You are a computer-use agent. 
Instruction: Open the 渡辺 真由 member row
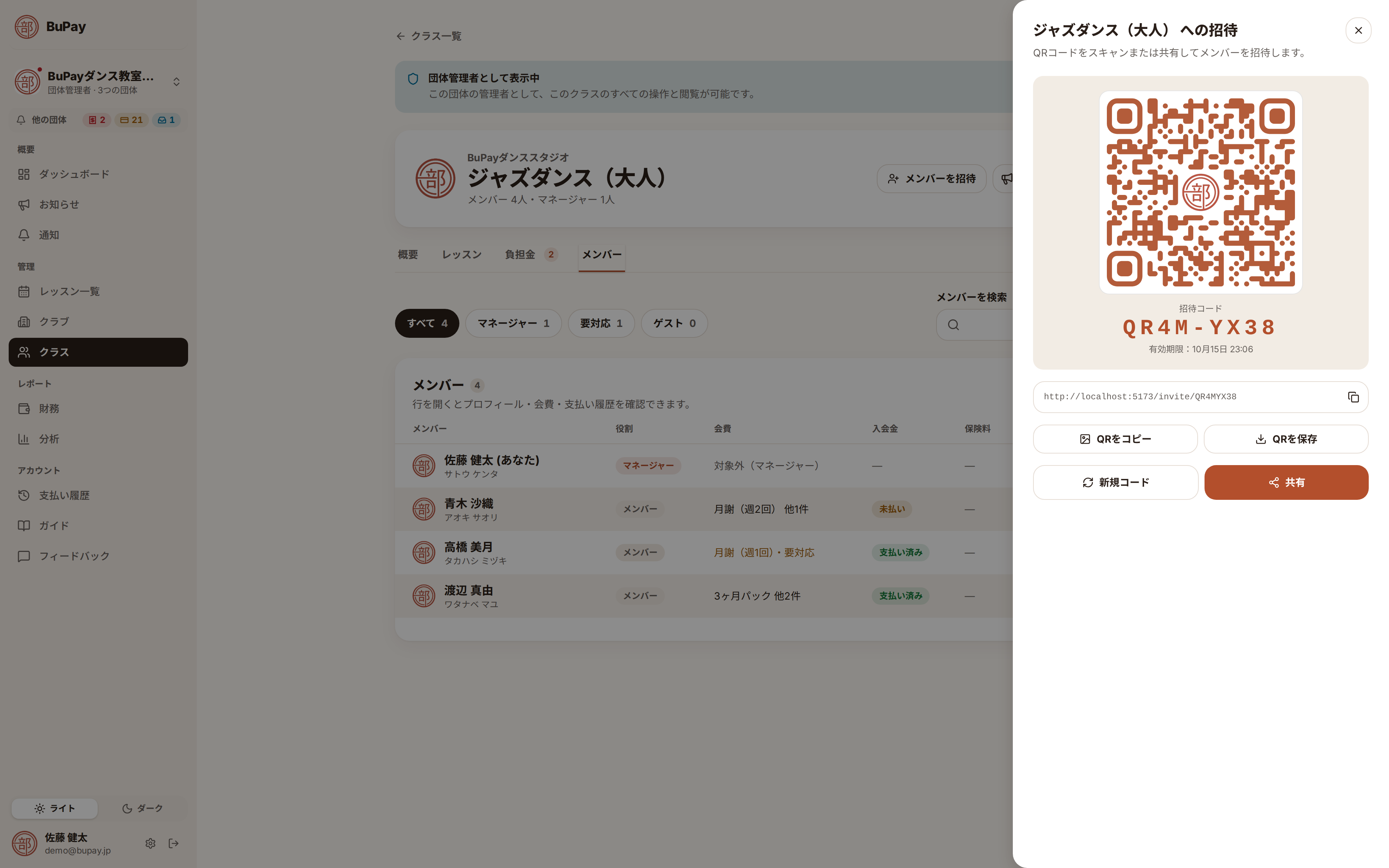704,596
